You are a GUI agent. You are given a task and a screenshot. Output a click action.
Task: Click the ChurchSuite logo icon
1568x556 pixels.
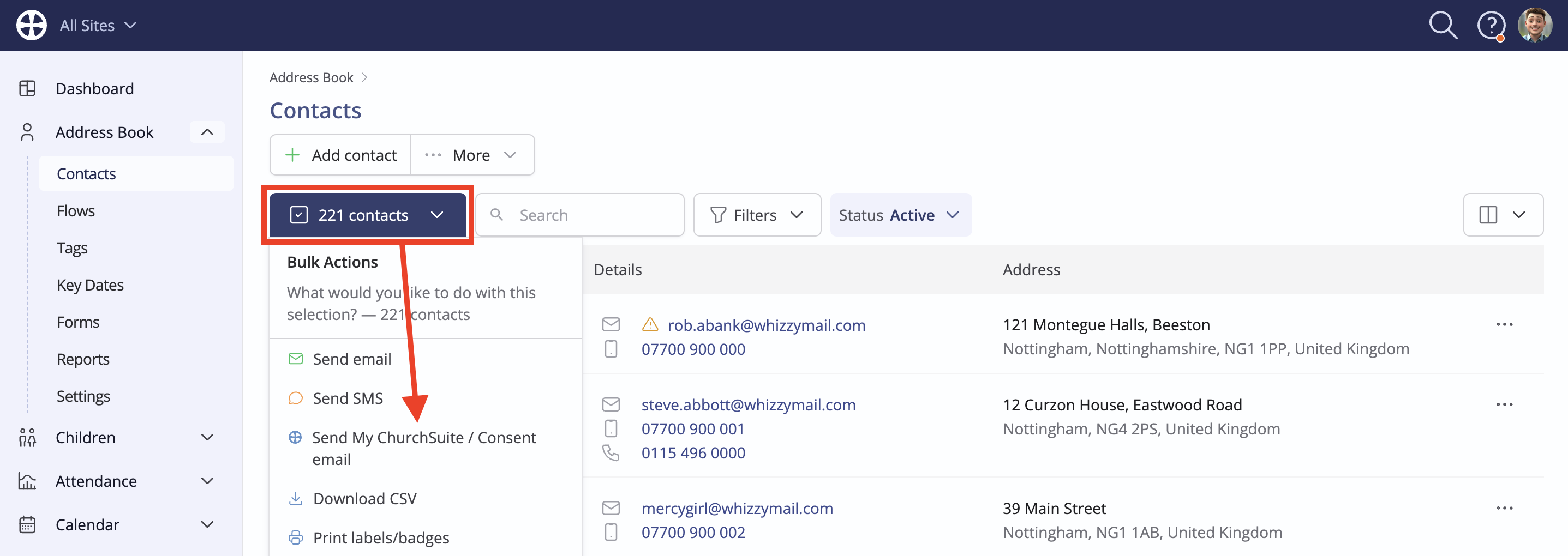tap(31, 26)
